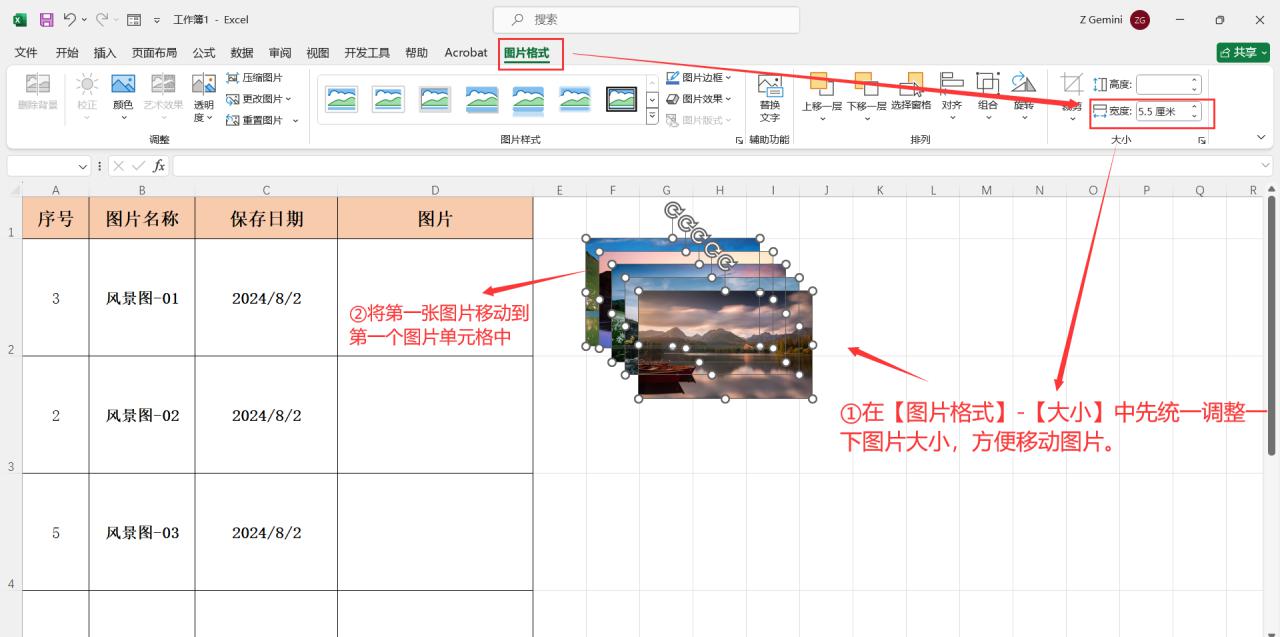
Task: Open the ZG account avatar
Action: click(x=1140, y=20)
